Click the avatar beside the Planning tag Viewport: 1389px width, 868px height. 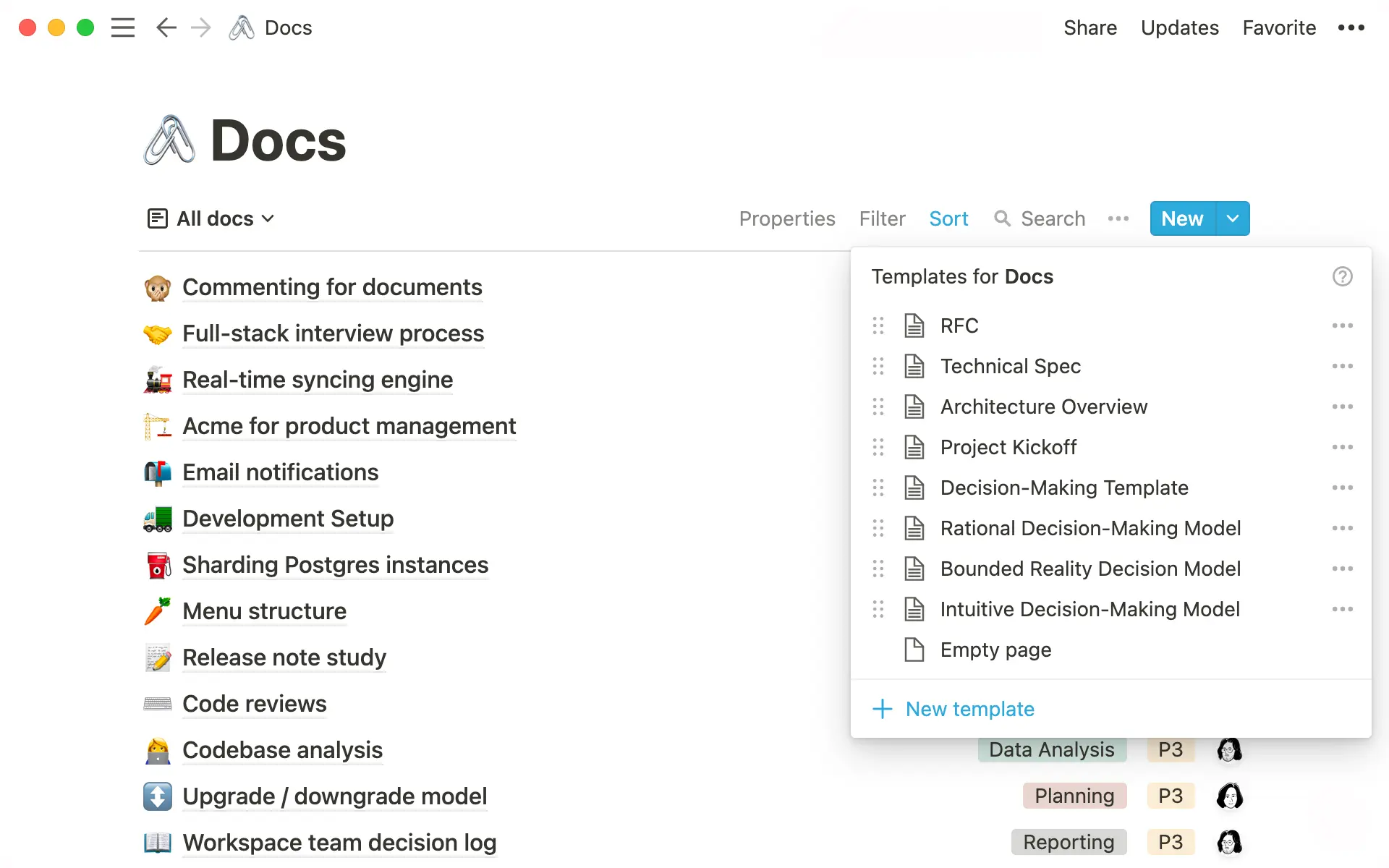point(1230,796)
